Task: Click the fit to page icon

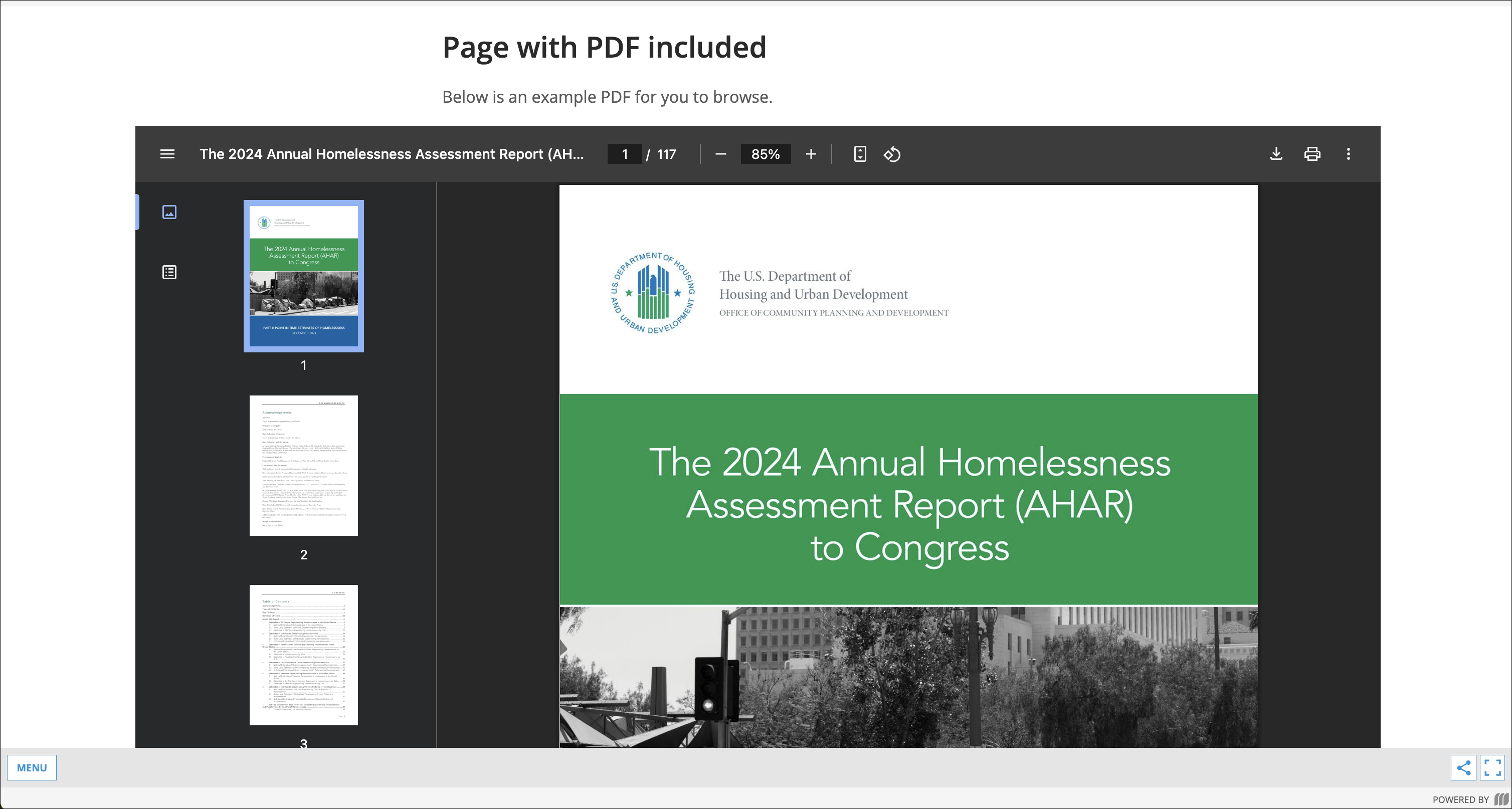Action: pyautogui.click(x=859, y=154)
